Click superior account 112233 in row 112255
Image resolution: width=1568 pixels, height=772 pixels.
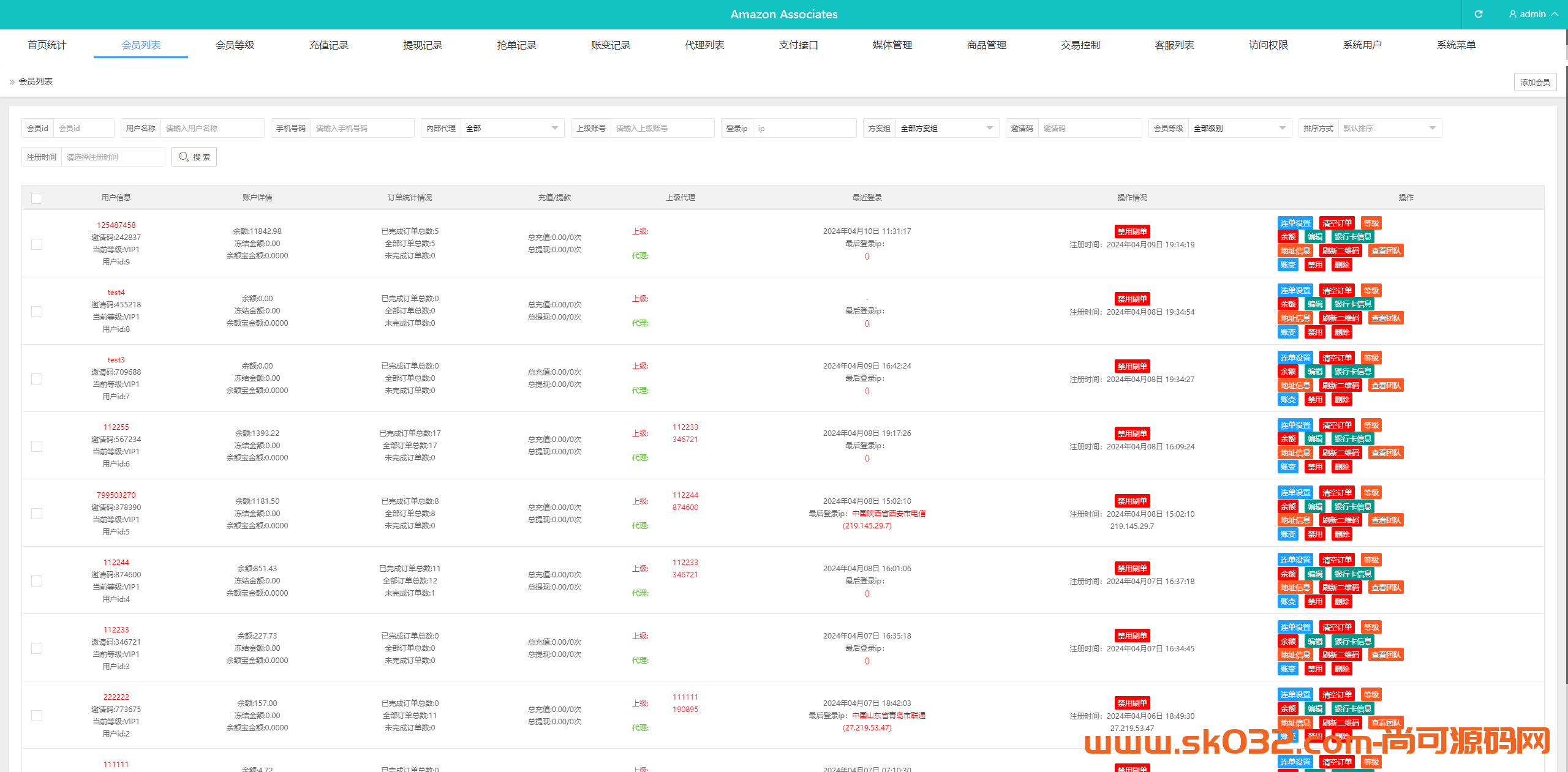685,427
